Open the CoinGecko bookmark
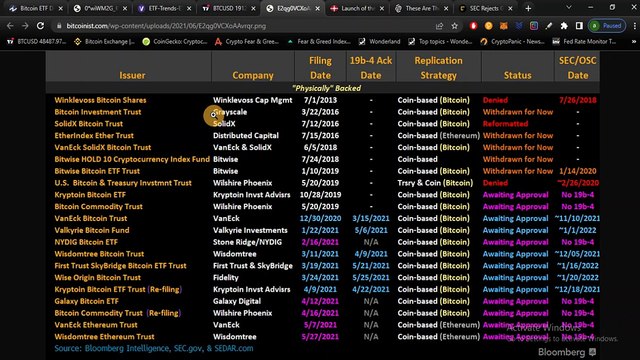 pos(175,42)
